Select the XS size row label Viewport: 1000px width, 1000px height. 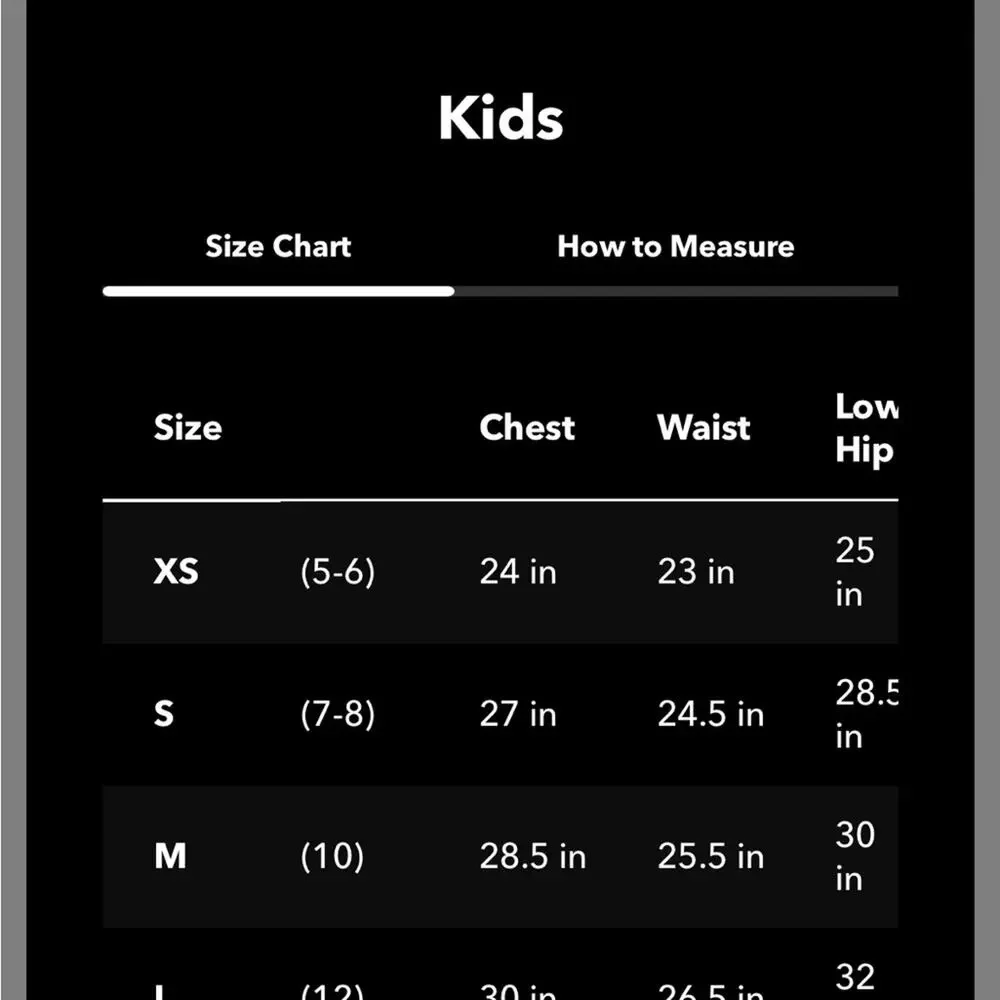coord(176,571)
